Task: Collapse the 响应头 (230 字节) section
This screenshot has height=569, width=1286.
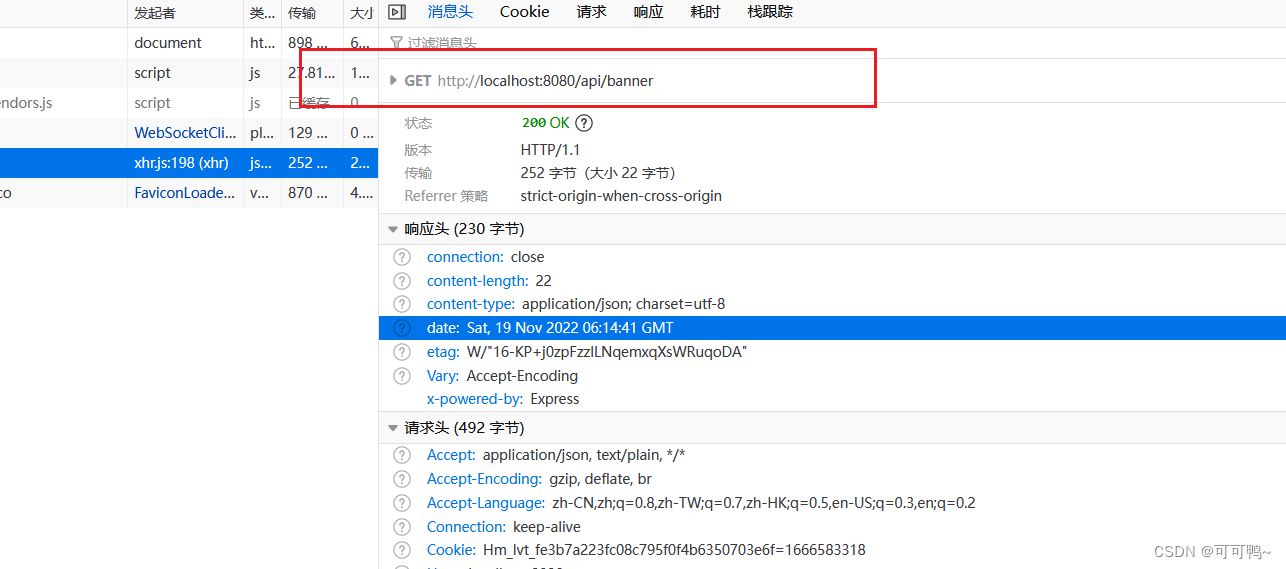Action: point(393,229)
